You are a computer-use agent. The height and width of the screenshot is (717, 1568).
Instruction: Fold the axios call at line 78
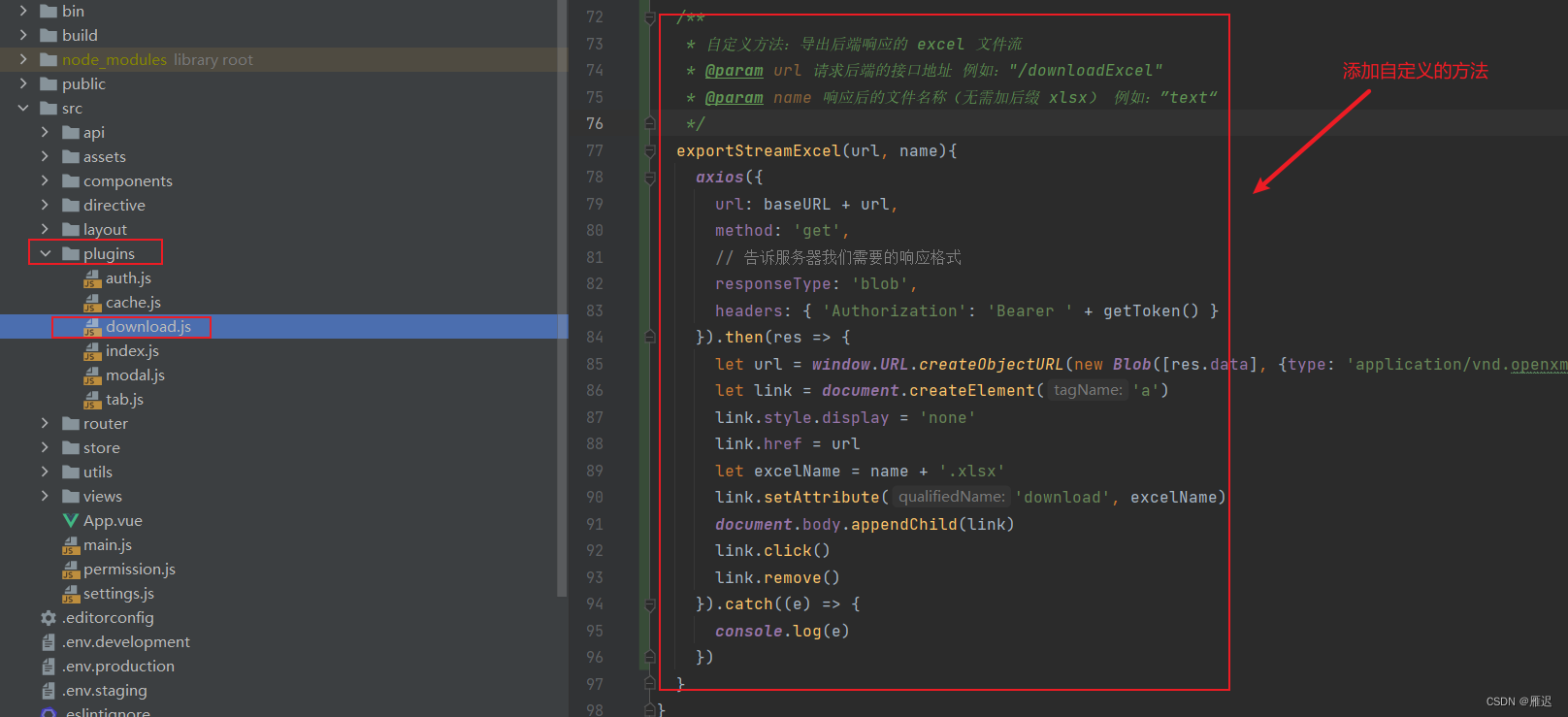click(650, 178)
